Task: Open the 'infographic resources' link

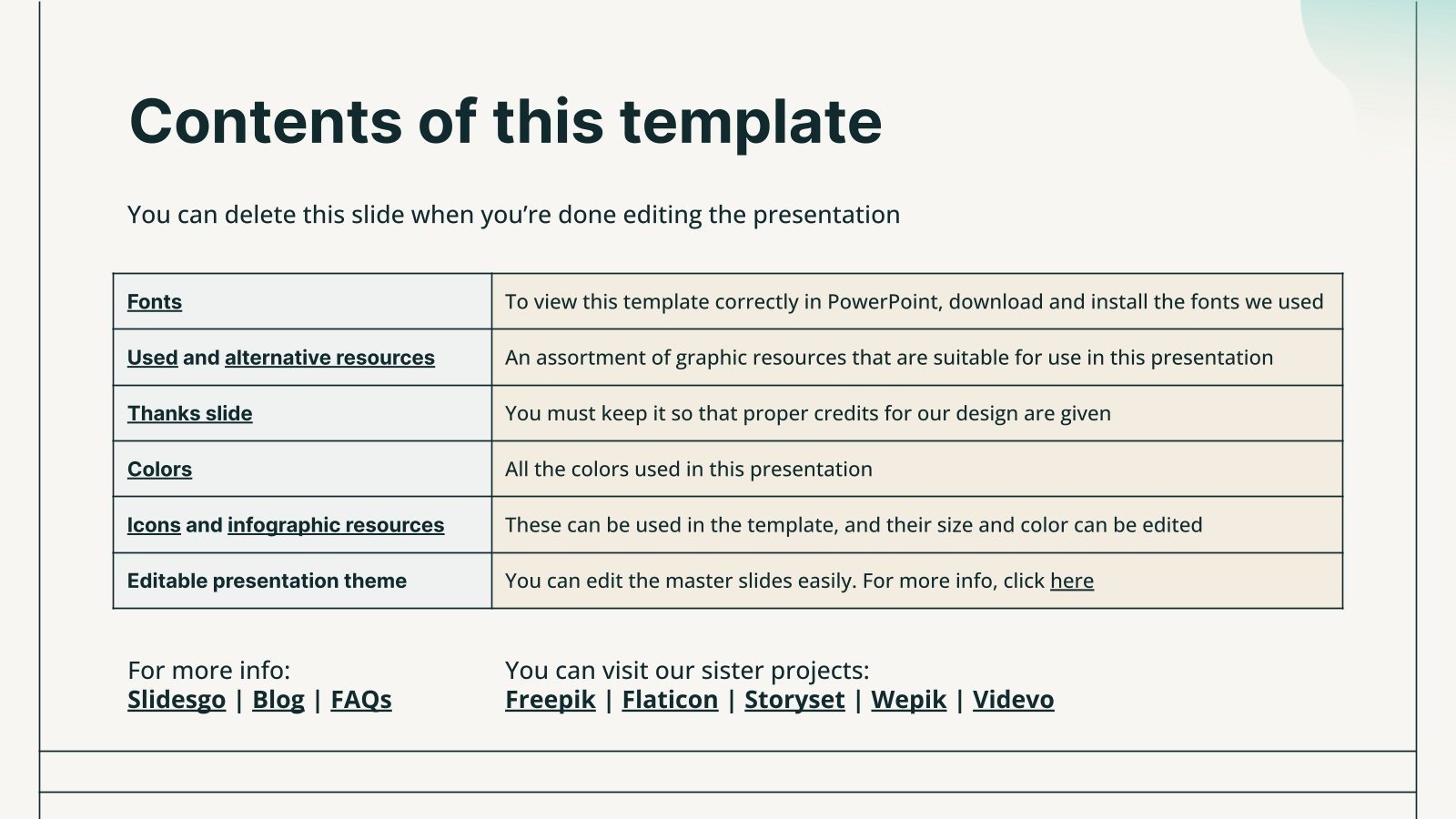Action: coord(336,525)
